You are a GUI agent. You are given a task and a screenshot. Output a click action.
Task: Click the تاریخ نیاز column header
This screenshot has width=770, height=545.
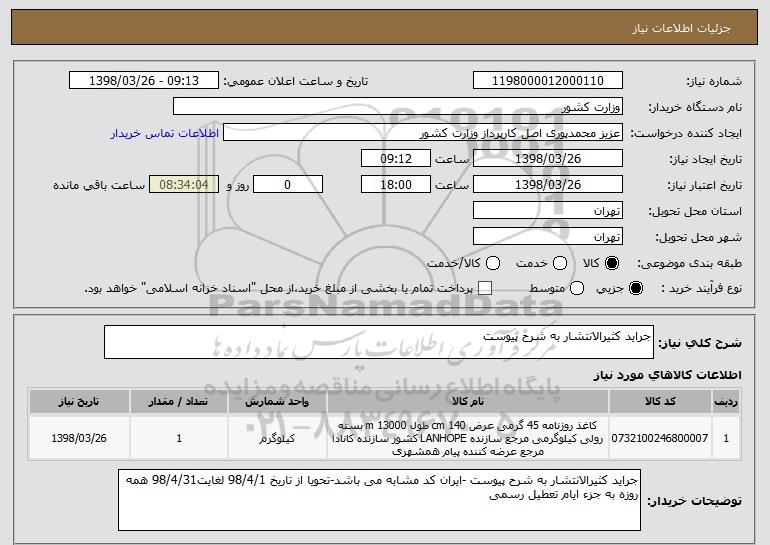[x=79, y=402]
